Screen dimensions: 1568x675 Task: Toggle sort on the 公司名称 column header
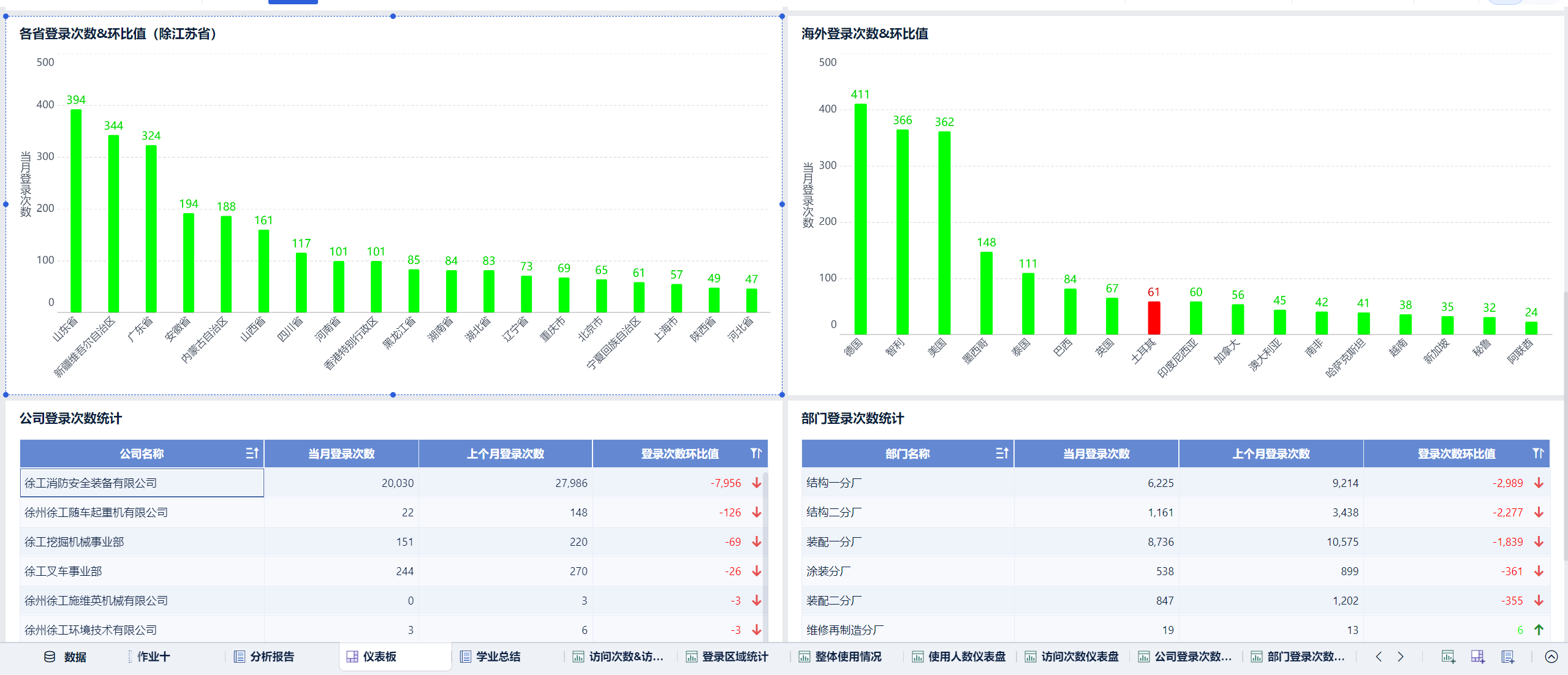[x=252, y=453]
